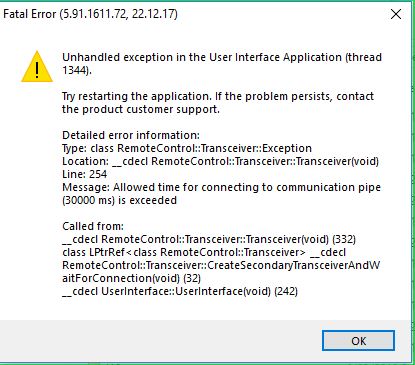Click the stack line ending with (332)

[209, 239]
